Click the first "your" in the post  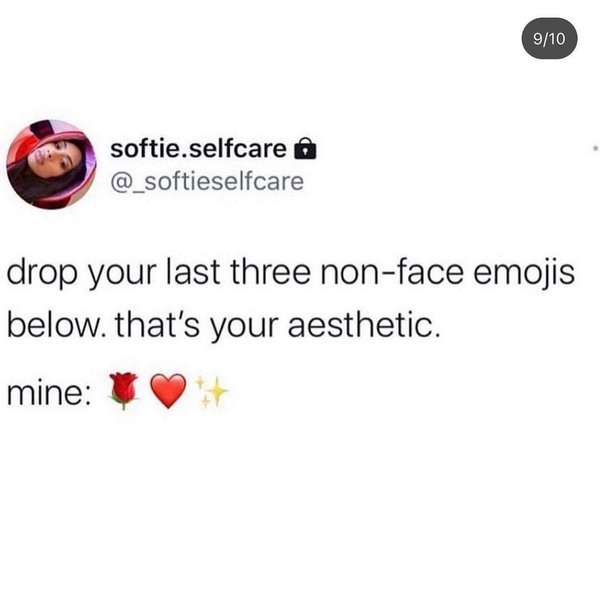point(122,276)
